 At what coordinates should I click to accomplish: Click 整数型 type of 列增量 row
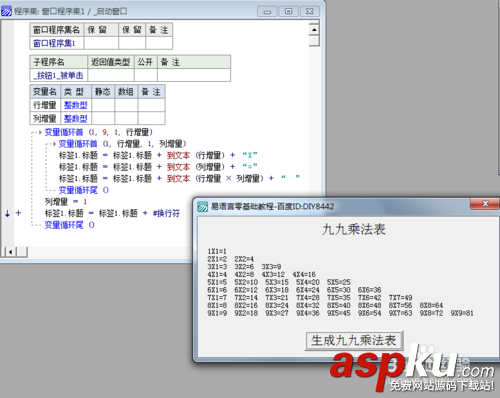(76, 118)
